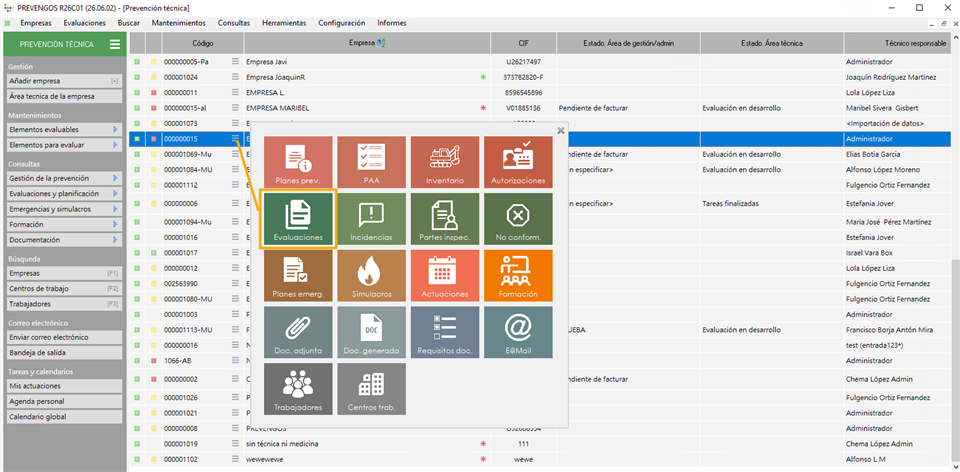Open the Centros trab. tile
Screen dimensions: 960x472
(372, 389)
